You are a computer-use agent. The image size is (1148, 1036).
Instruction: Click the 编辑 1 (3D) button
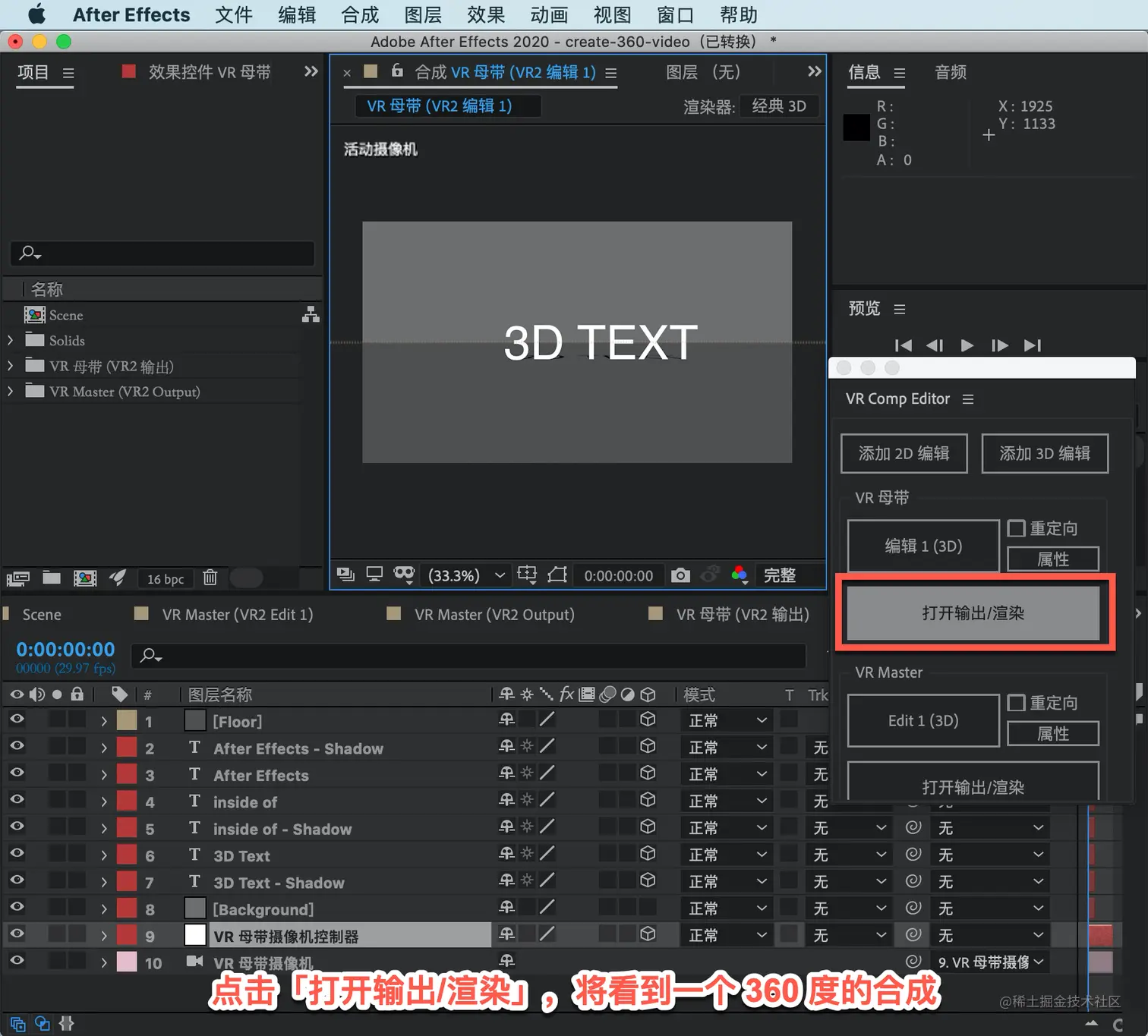[923, 546]
